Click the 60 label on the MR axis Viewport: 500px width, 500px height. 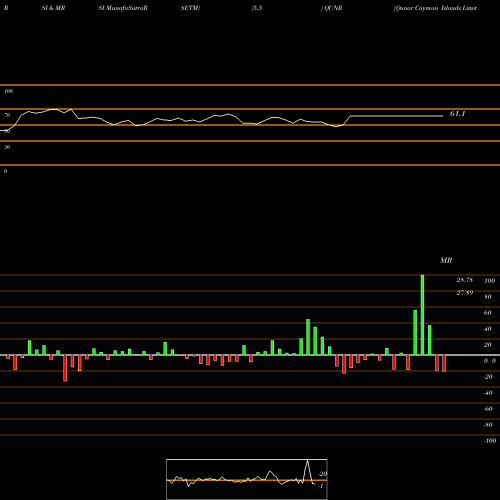(488, 313)
